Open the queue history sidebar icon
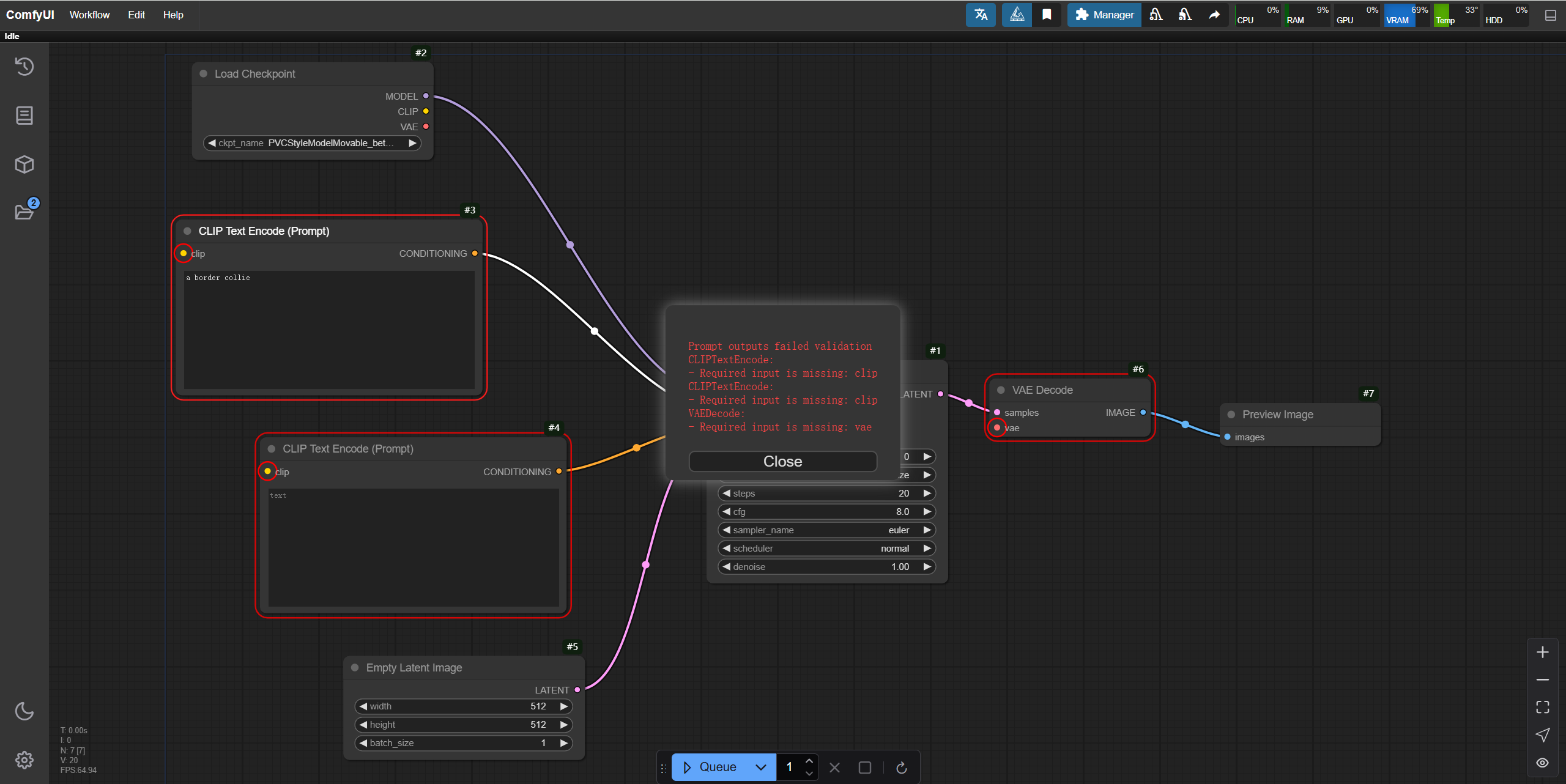Viewport: 1566px width, 784px height. 24,66
